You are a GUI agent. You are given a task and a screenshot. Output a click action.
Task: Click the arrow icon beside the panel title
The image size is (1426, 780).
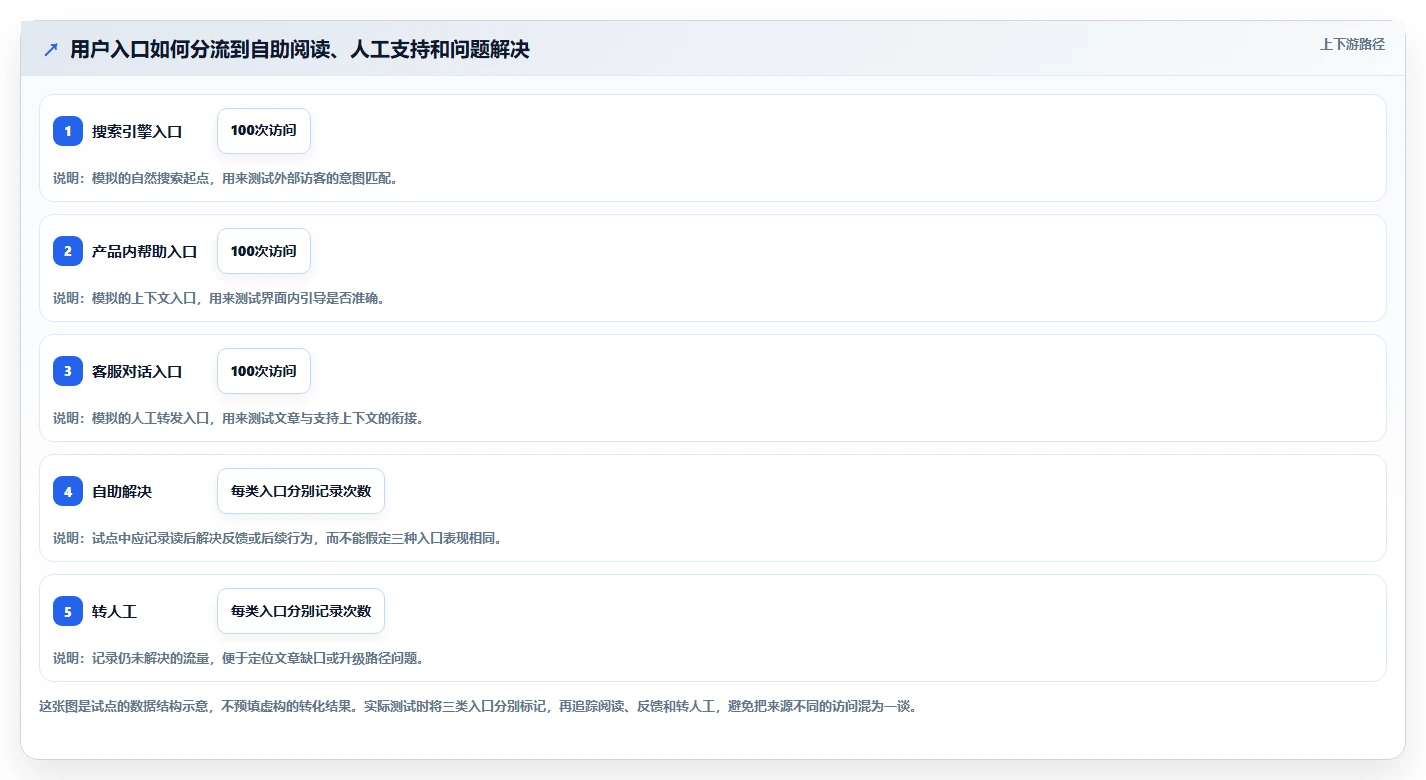tap(51, 50)
